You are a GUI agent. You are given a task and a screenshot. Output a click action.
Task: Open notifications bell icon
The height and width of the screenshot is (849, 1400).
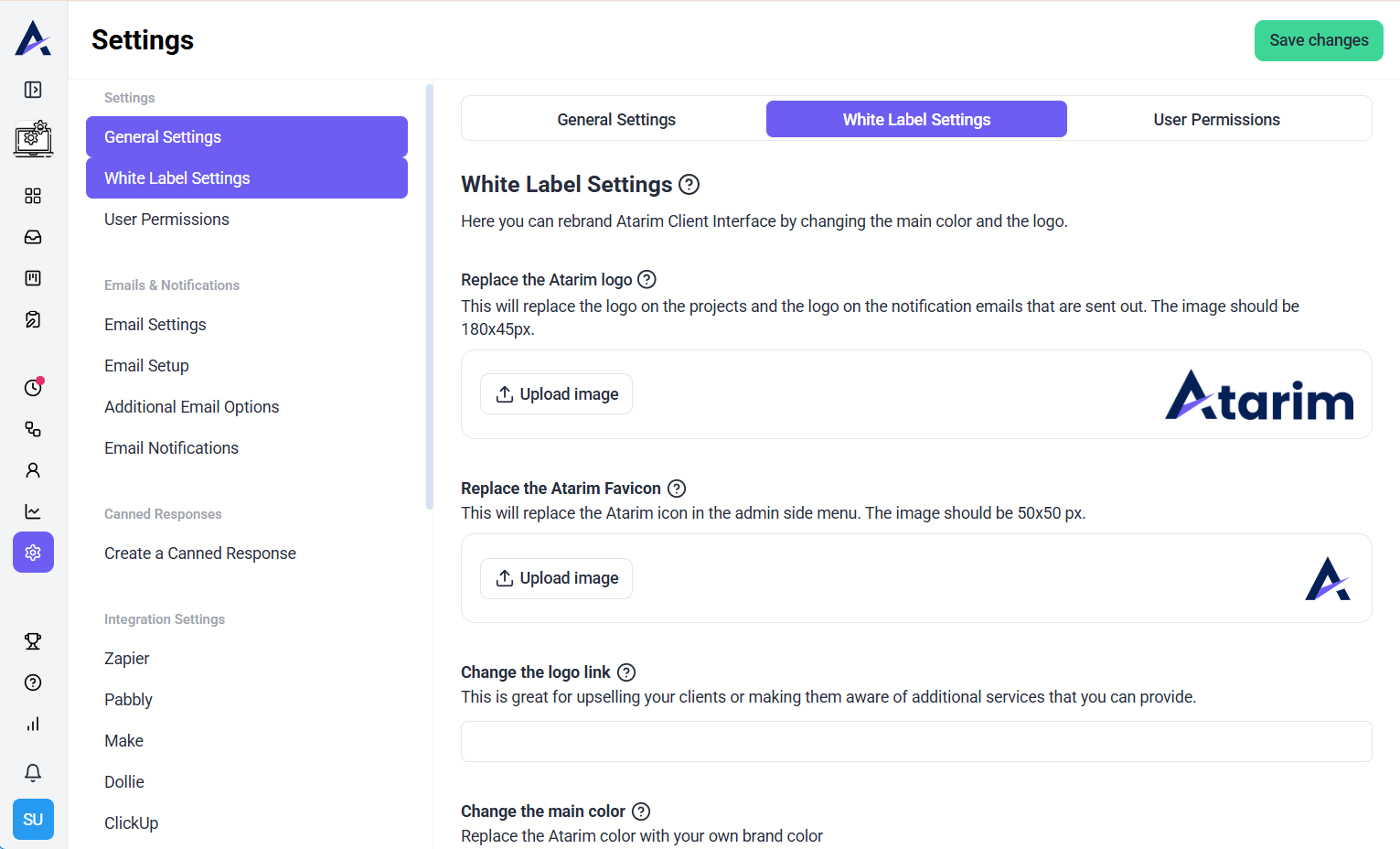point(33,773)
